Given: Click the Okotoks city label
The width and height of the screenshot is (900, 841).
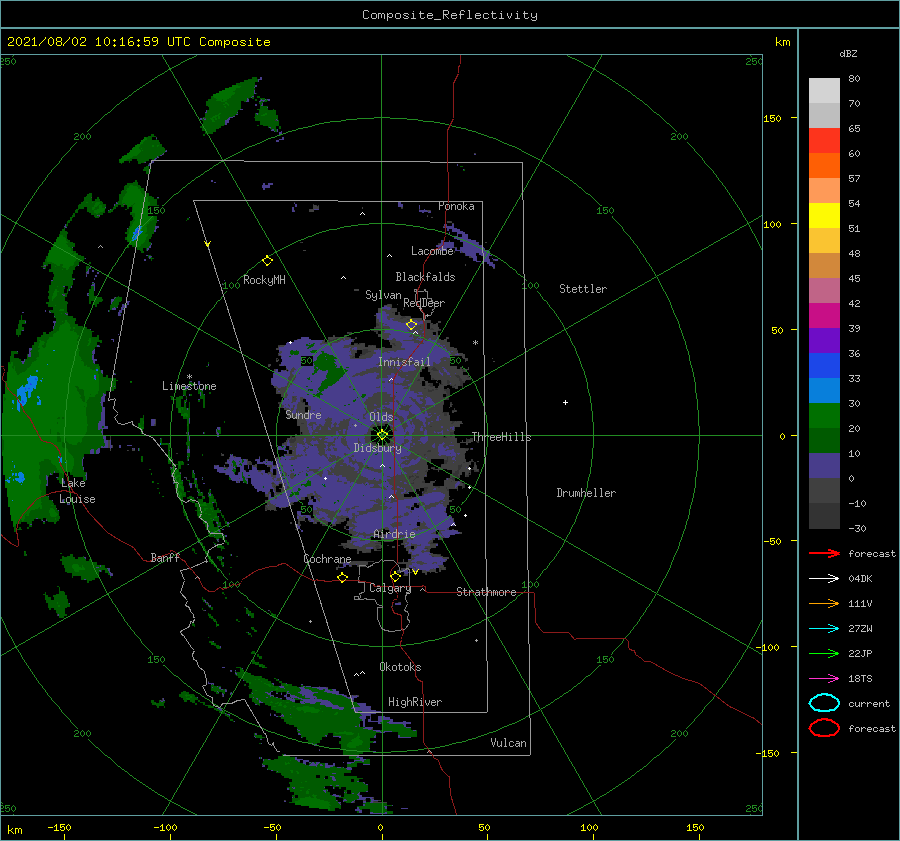Looking at the screenshot, I should (401, 667).
